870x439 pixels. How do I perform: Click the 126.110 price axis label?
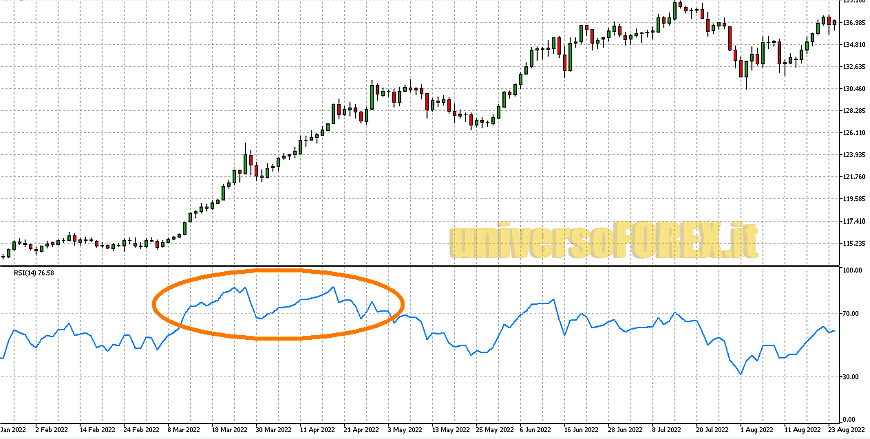852,133
